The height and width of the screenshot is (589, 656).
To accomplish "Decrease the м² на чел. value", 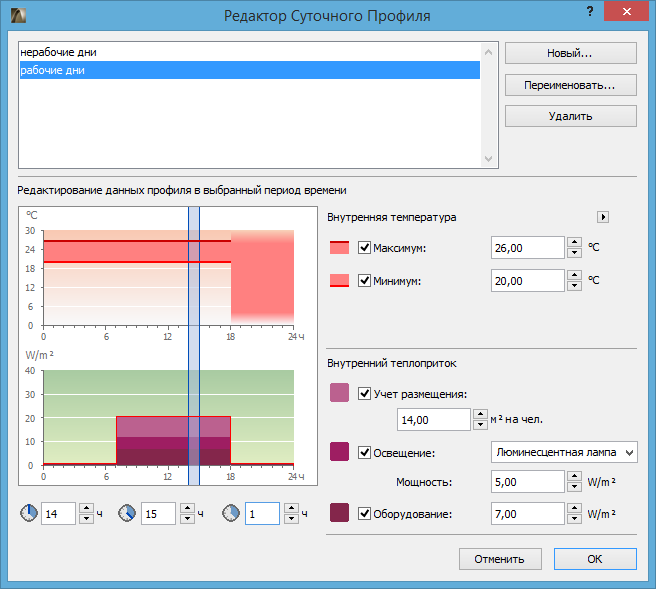I will tap(480, 425).
